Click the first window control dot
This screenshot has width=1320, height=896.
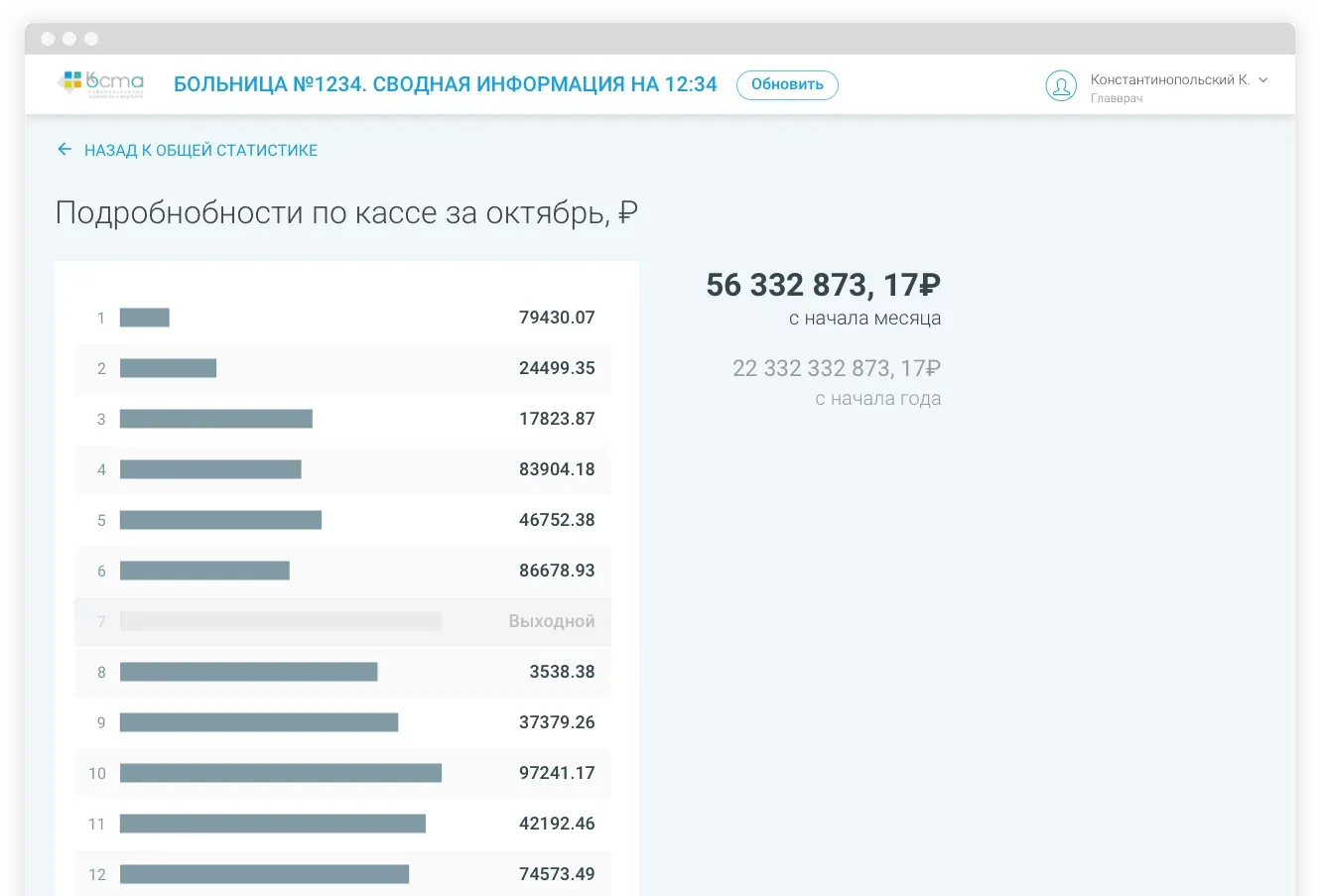(x=48, y=39)
